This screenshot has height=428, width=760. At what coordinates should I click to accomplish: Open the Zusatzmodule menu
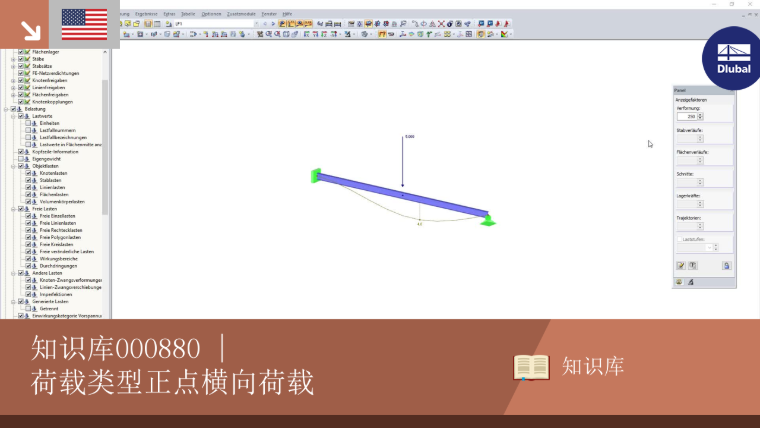click(x=241, y=14)
